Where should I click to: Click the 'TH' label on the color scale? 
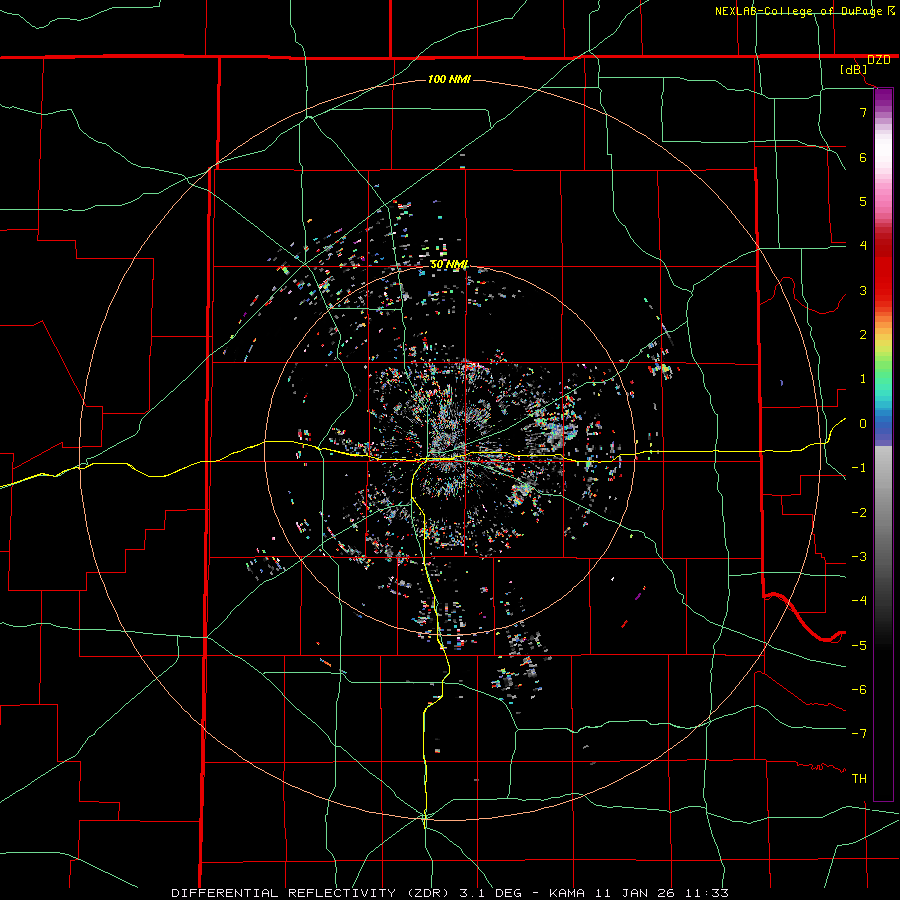[x=859, y=779]
